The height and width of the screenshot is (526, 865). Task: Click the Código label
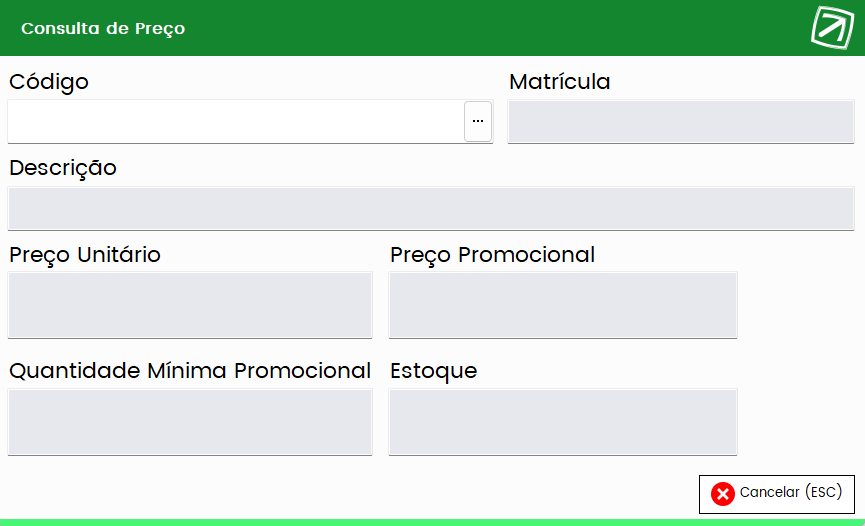click(49, 82)
